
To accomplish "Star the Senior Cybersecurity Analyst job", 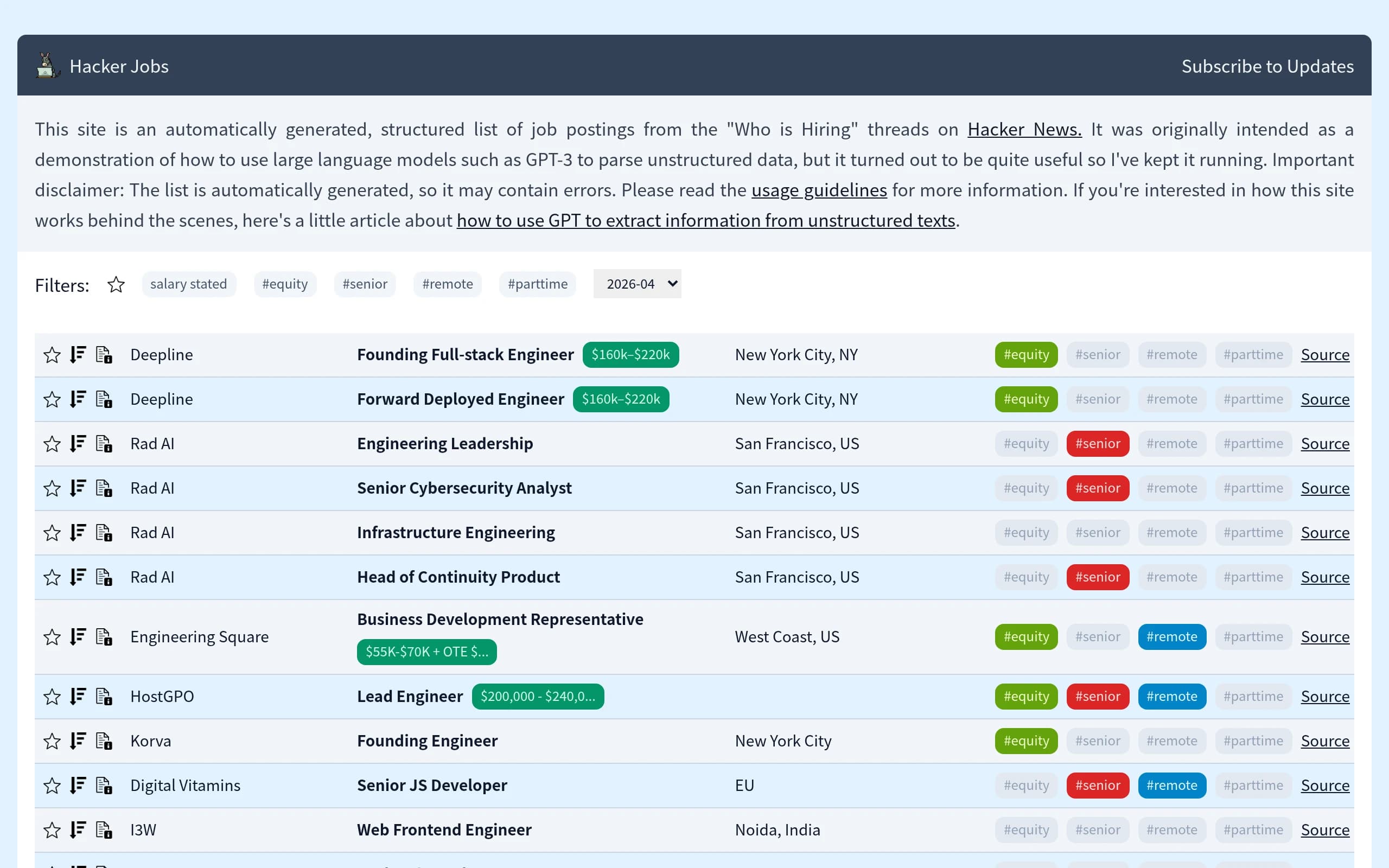I will 52,488.
